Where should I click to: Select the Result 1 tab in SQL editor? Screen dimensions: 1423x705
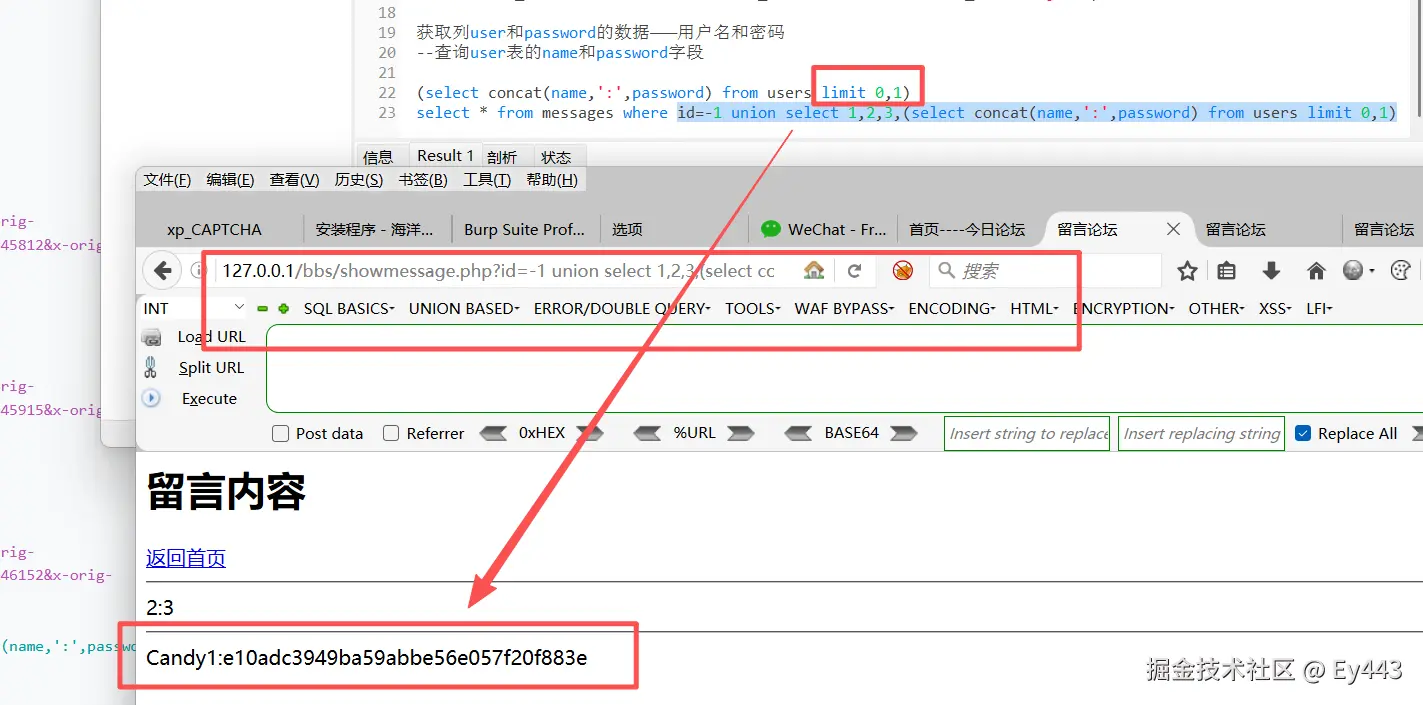click(445, 156)
